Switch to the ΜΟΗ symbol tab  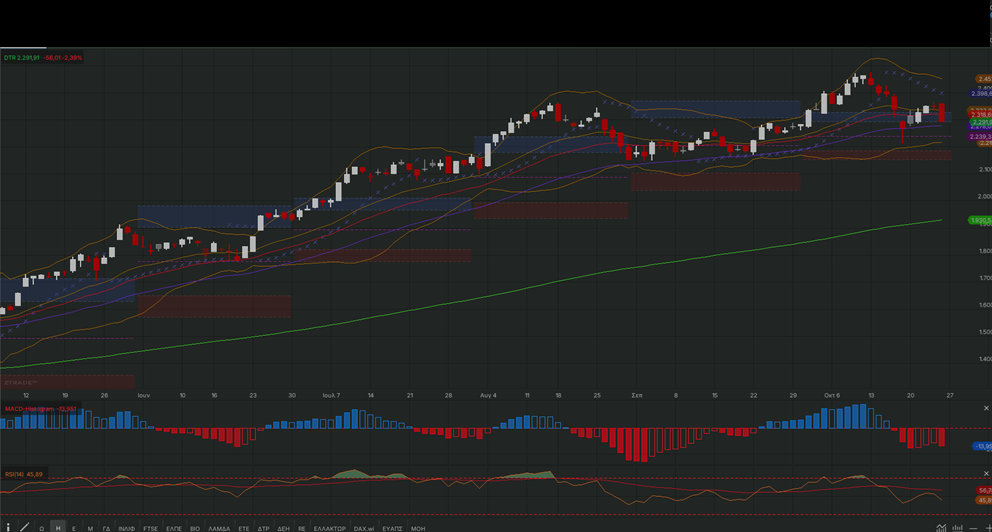[418, 528]
